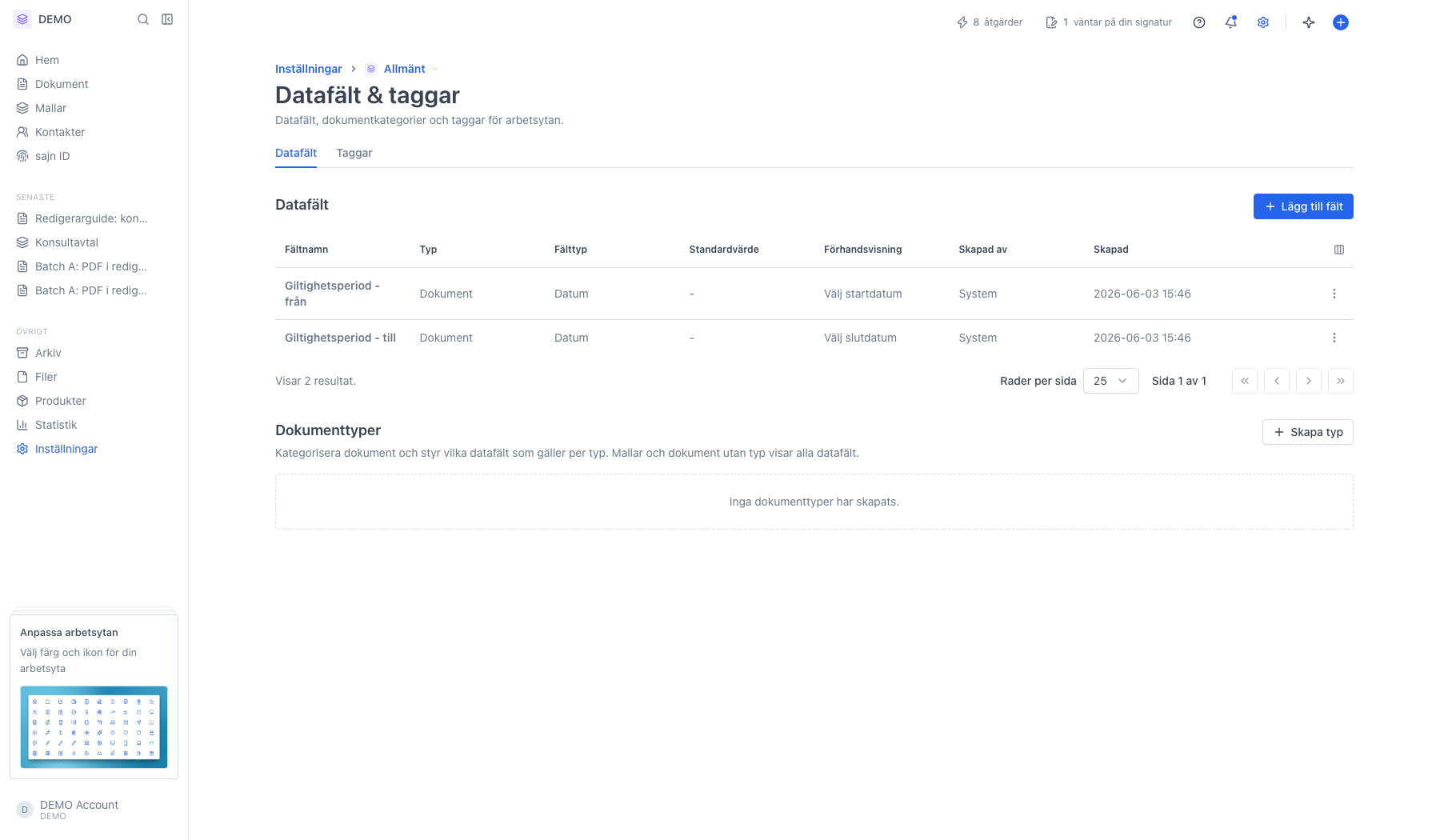The width and height of the screenshot is (1440, 840).
Task: Open Statistik in sidebar
Action: 94,425
